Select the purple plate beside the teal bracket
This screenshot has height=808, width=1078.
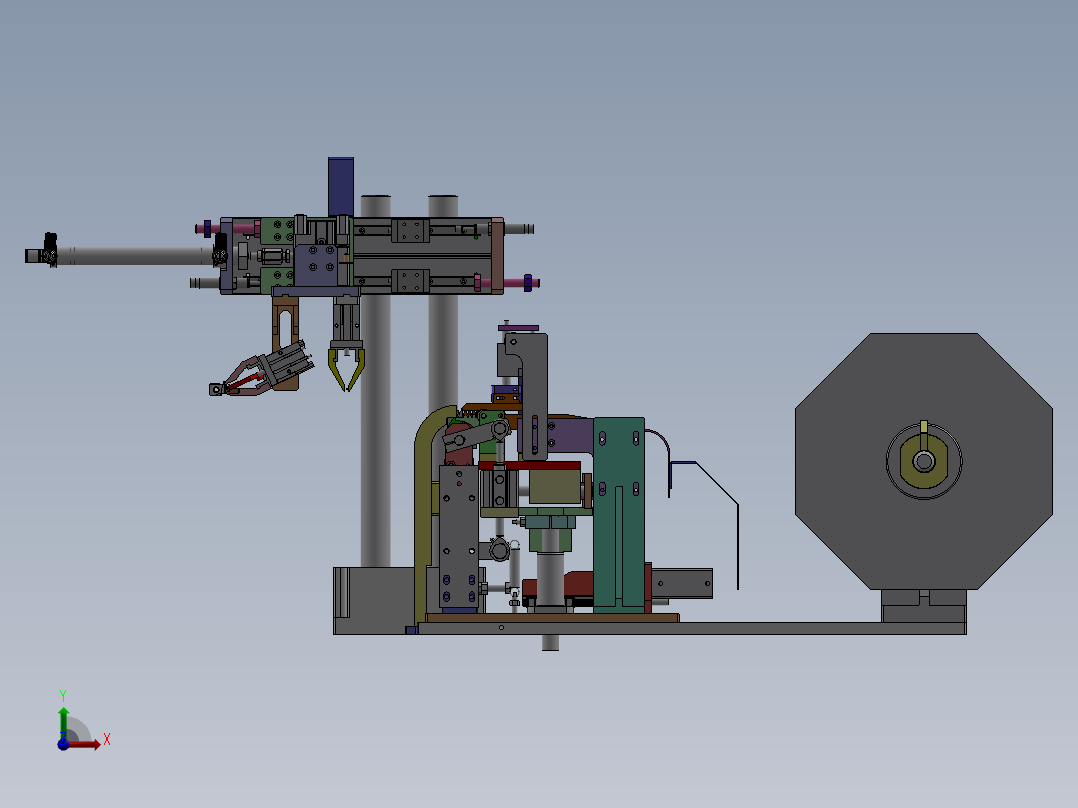coord(571,435)
